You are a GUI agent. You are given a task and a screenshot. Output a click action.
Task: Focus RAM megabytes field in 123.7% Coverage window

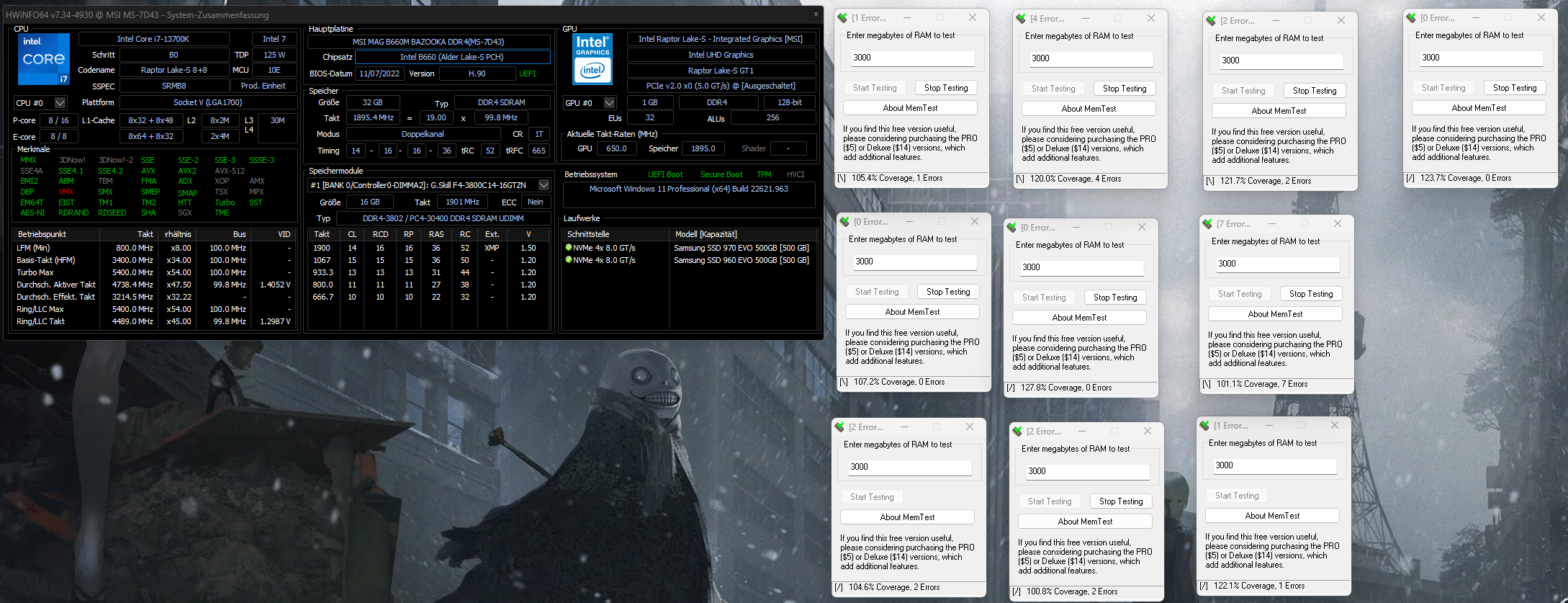pyautogui.click(x=1482, y=58)
